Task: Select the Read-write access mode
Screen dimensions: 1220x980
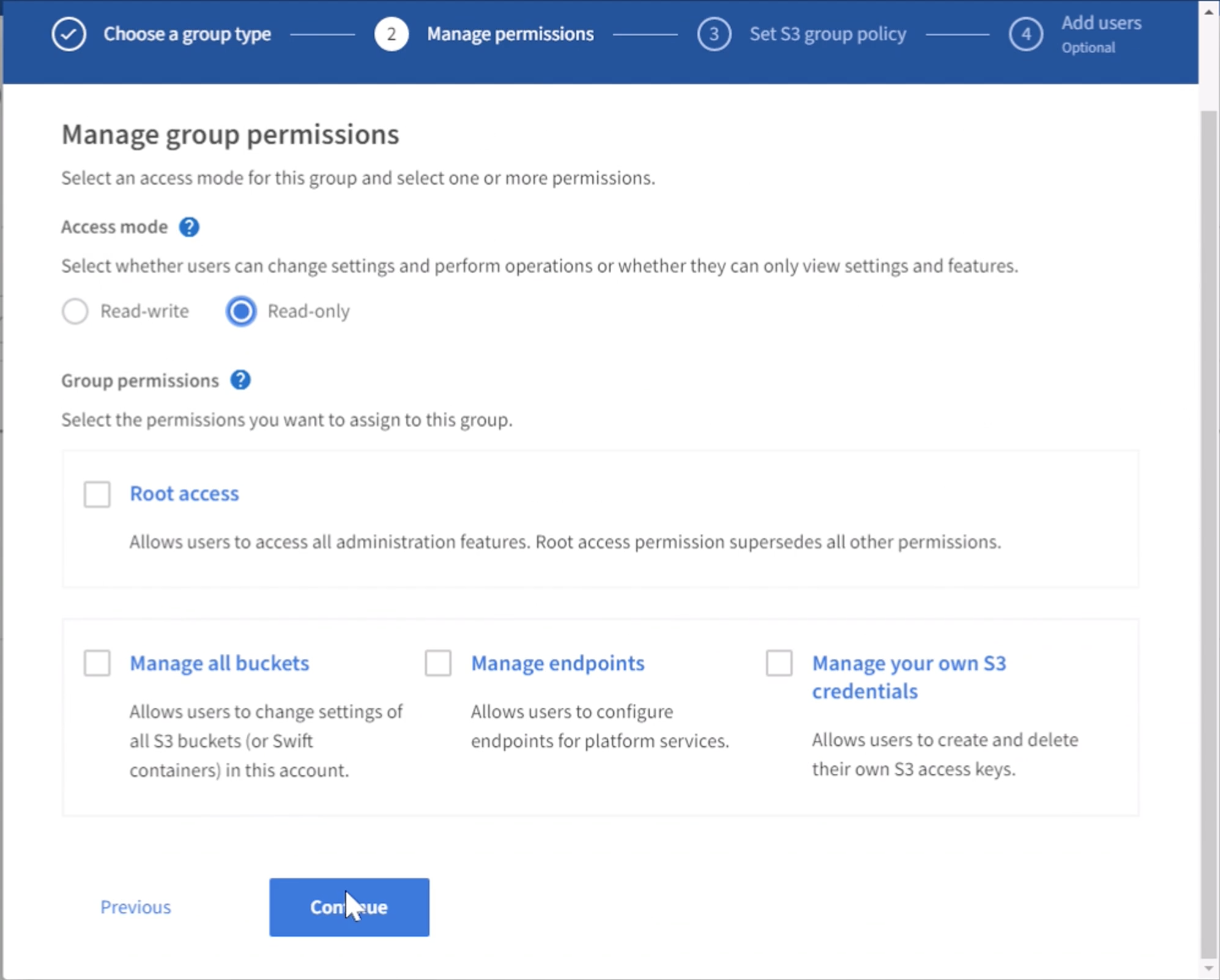Action: coord(75,311)
